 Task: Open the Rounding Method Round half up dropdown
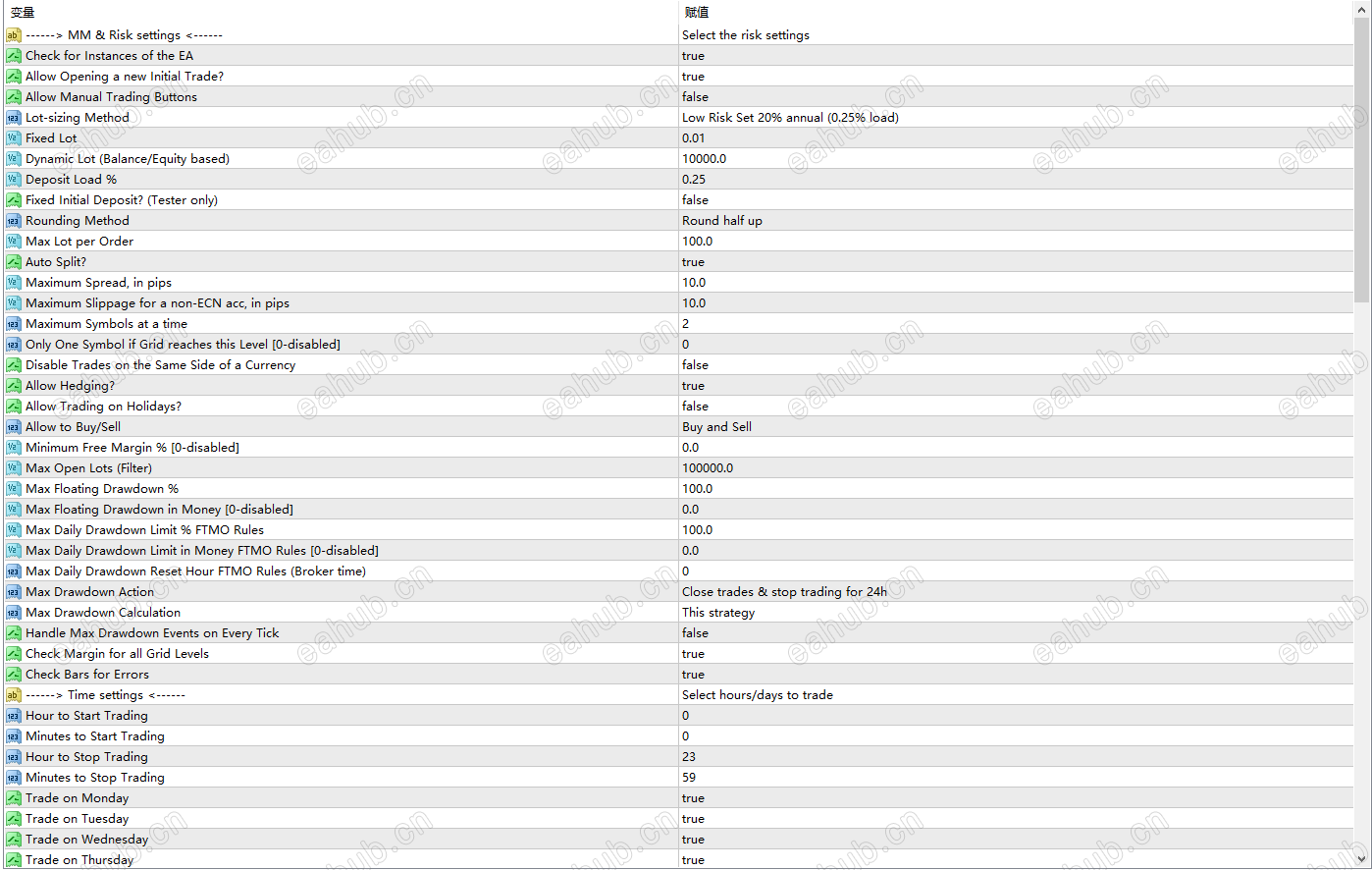[1016, 220]
